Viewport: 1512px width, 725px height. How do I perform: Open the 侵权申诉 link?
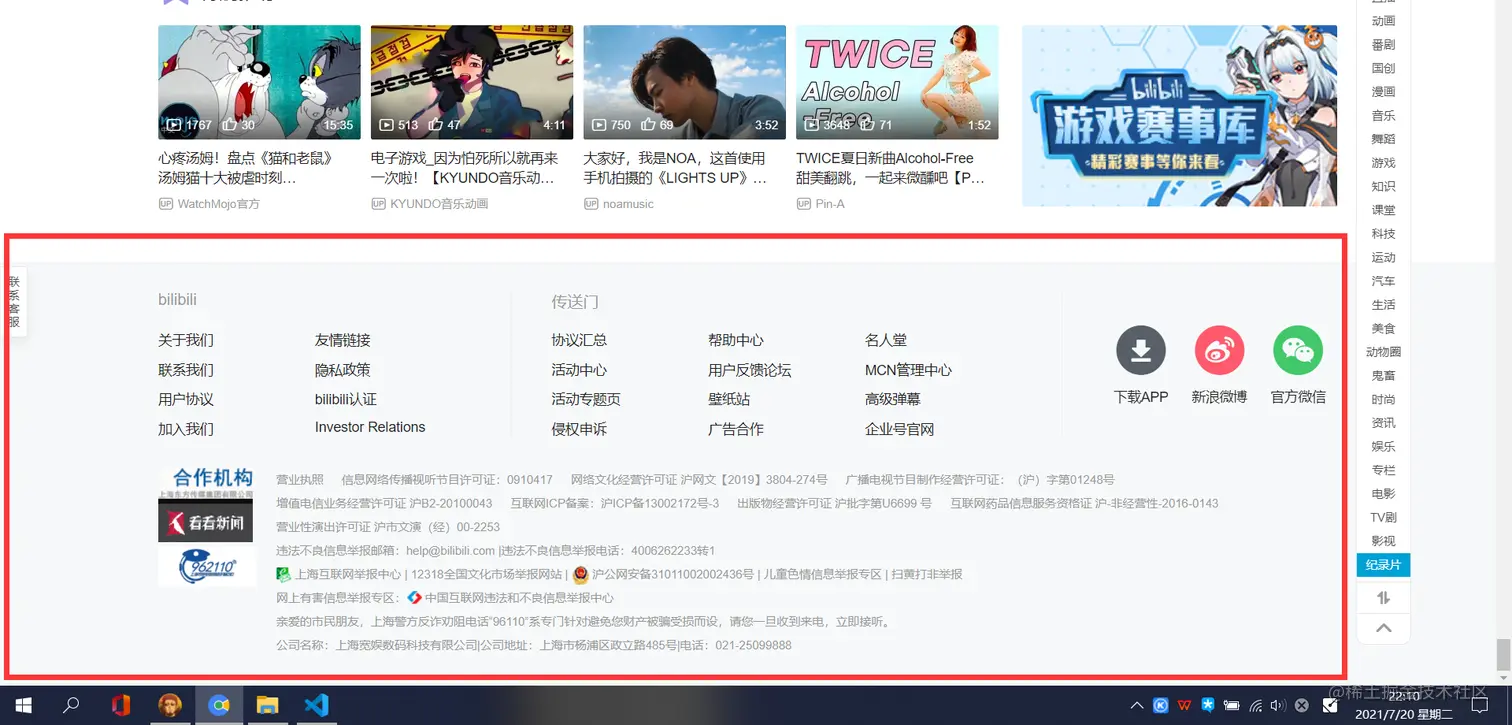click(x=579, y=429)
